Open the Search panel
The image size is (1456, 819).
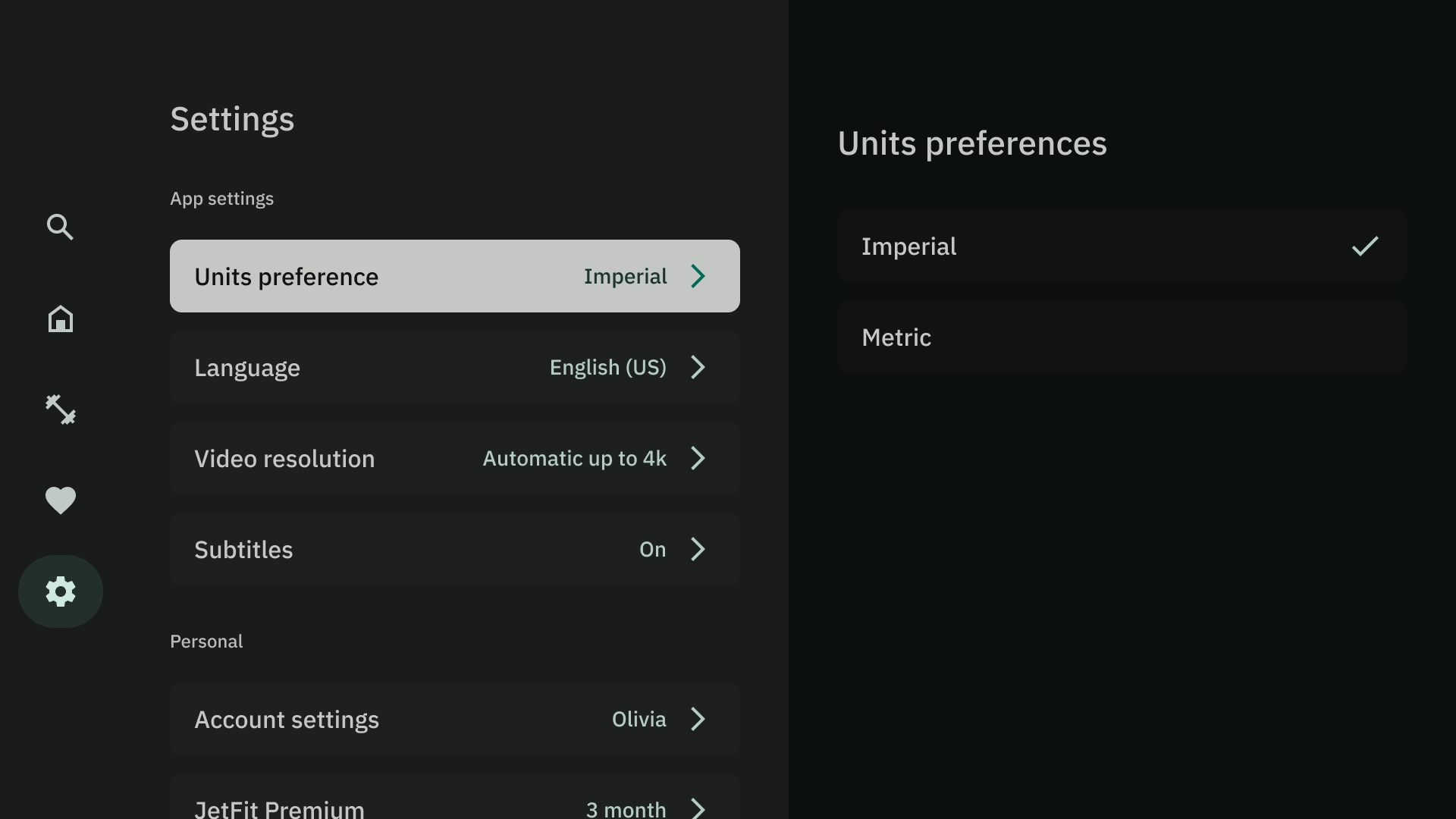60,227
